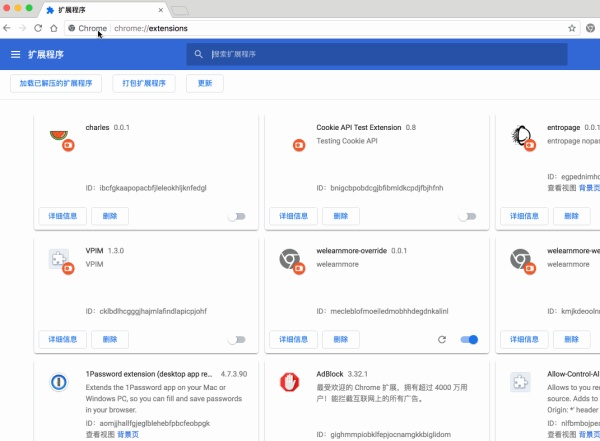Open 详细信息 for entropage extension
Image resolution: width=600 pixels, height=441 pixels.
(x=524, y=216)
